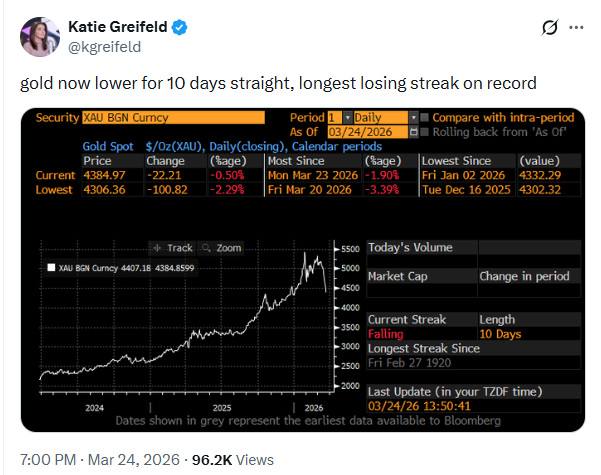This screenshot has height=475, width=601.
Task: Click the Track crosshair chart tool
Action: click(x=172, y=247)
